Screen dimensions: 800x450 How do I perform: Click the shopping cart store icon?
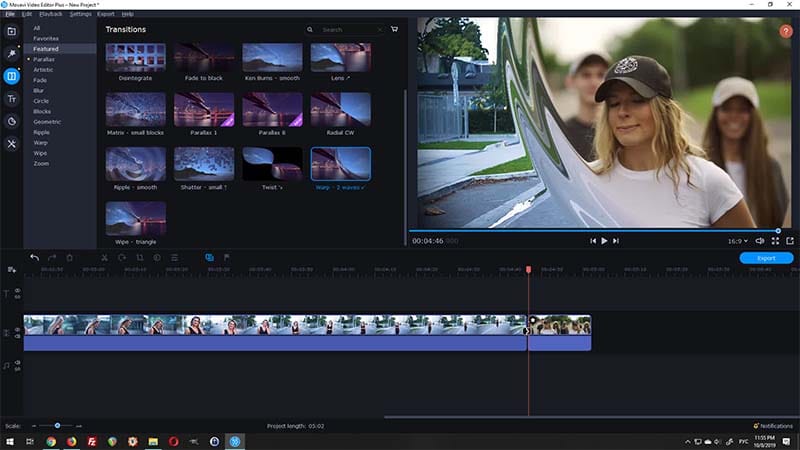click(394, 30)
